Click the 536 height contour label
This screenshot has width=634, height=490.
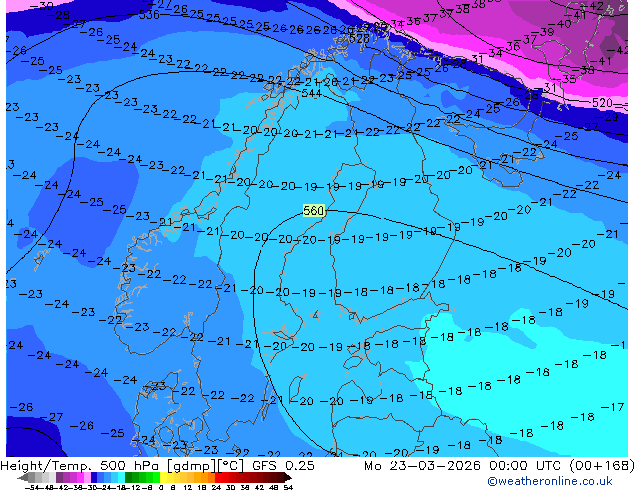149,15
